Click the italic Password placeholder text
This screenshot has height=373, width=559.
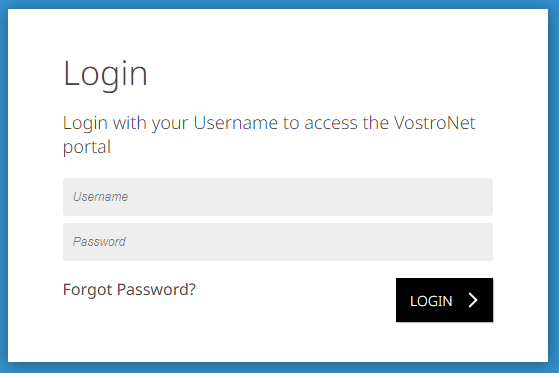coord(99,242)
